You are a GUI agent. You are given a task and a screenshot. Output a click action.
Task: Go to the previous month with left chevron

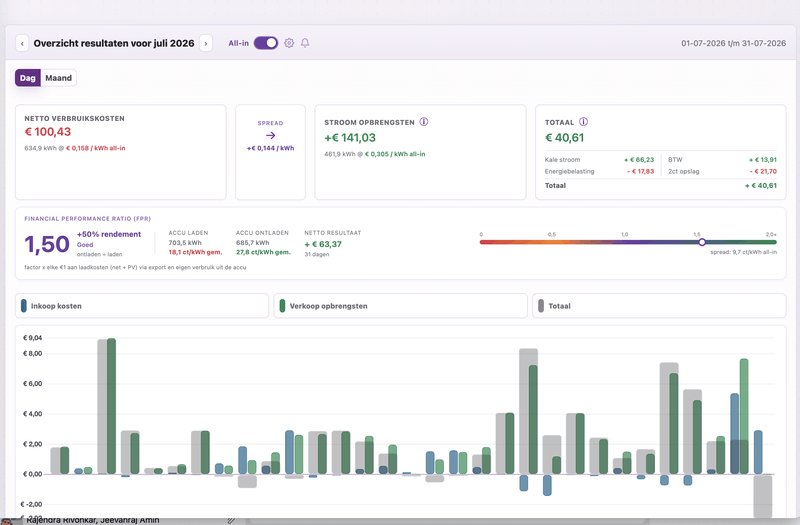[x=22, y=43]
